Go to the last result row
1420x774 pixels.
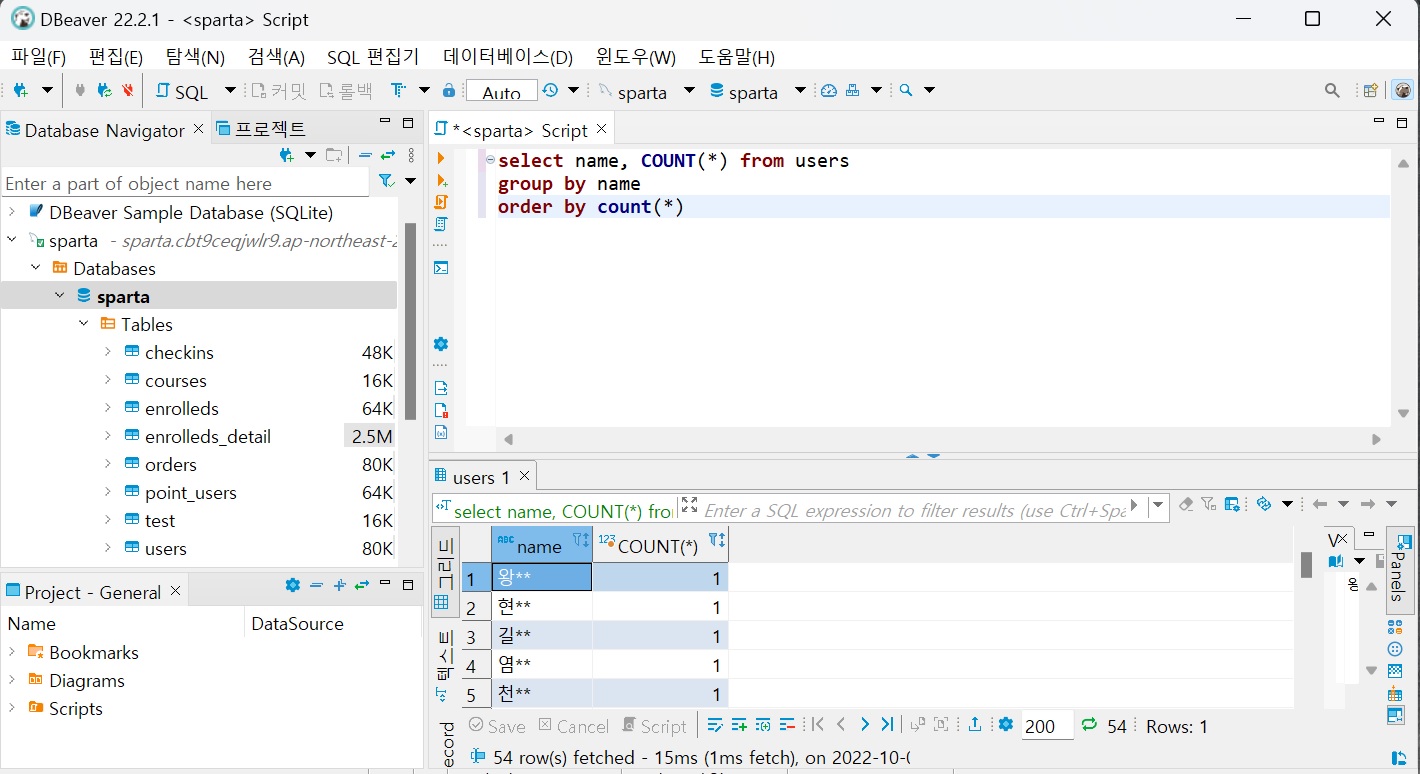coord(889,724)
